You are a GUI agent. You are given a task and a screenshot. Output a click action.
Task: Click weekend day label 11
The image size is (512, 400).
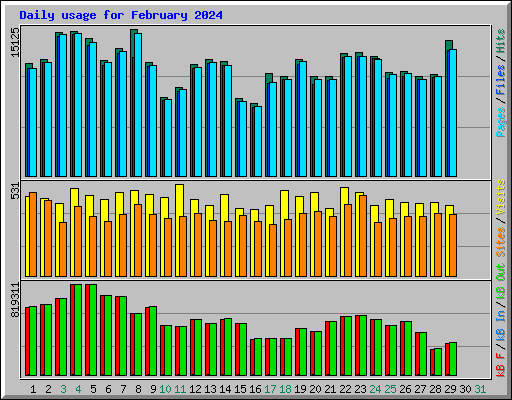[180, 389]
